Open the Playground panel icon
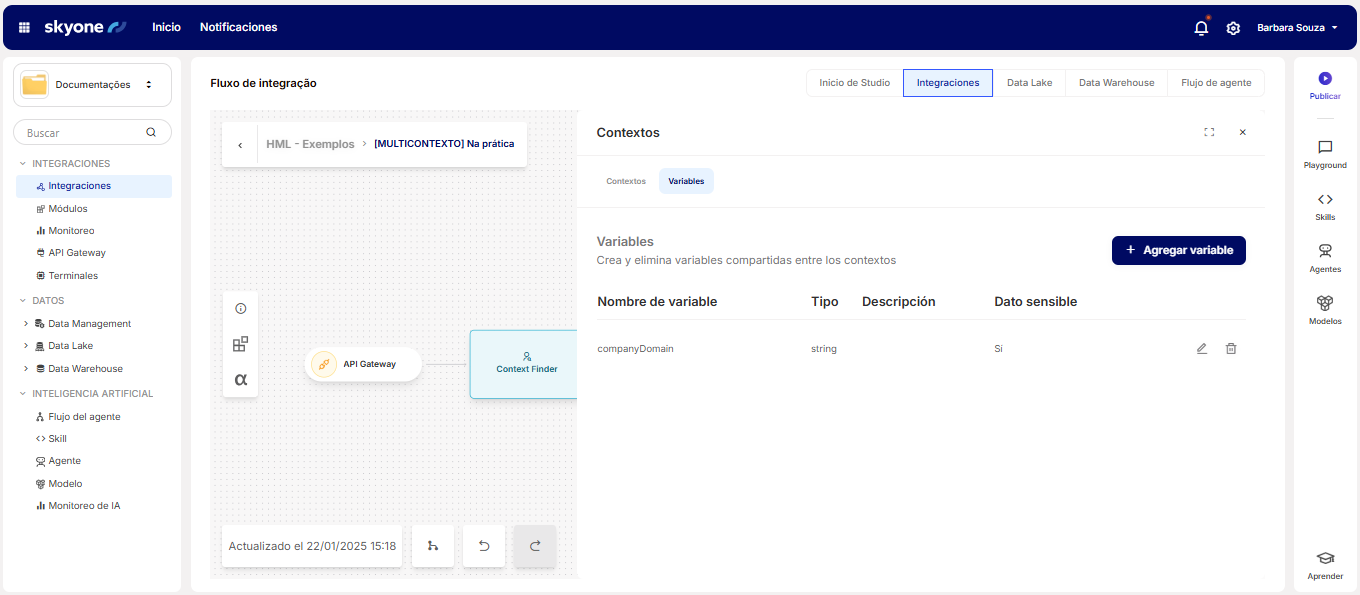The image size is (1360, 595). tap(1325, 153)
